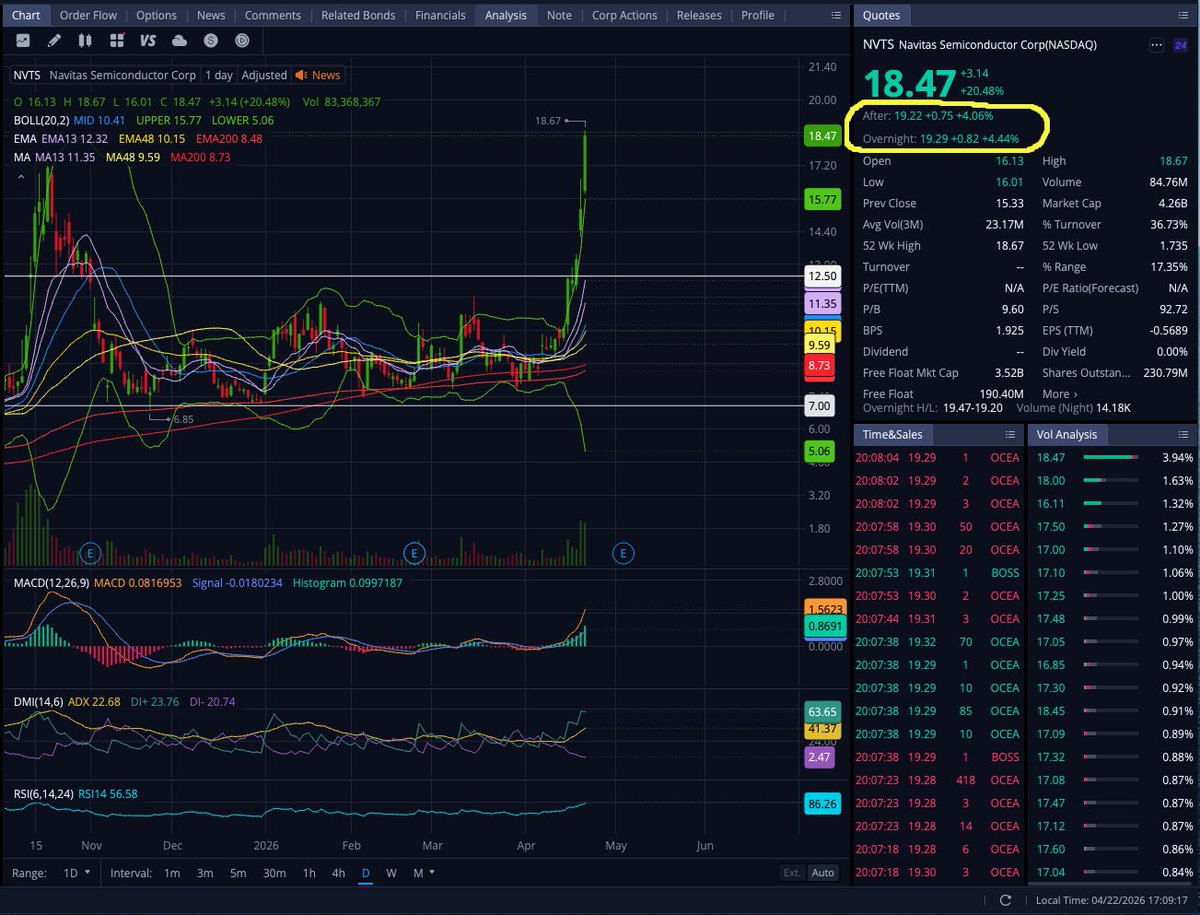1200x915 pixels.
Task: Open the candlestick chart type icon
Action: coord(85,41)
